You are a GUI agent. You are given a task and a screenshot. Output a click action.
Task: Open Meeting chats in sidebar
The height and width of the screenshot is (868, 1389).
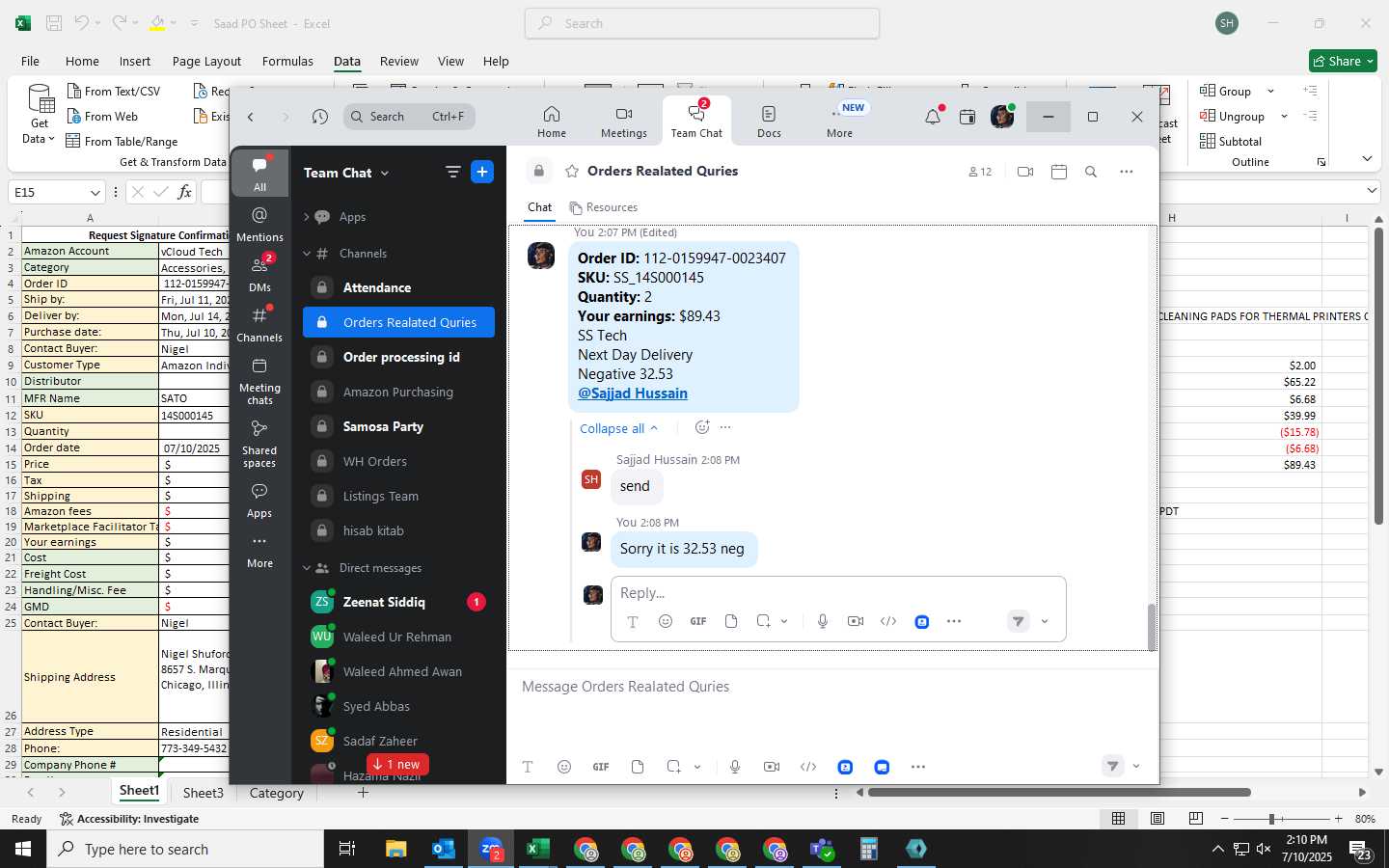coord(259,380)
